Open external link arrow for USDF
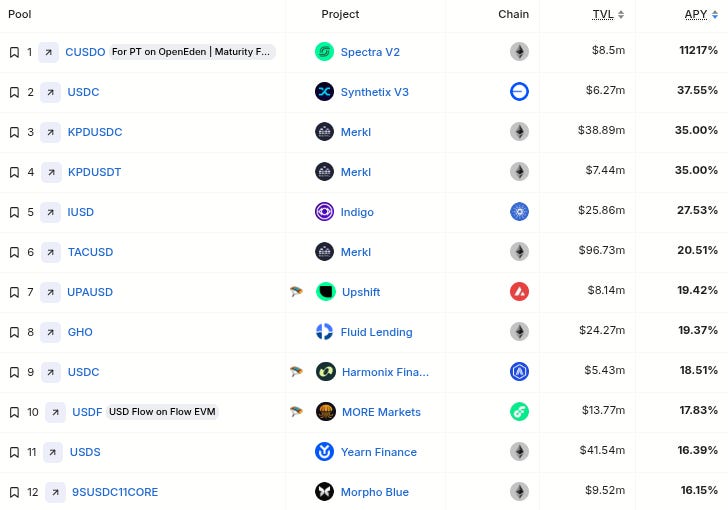The width and height of the screenshot is (728, 510). [55, 412]
